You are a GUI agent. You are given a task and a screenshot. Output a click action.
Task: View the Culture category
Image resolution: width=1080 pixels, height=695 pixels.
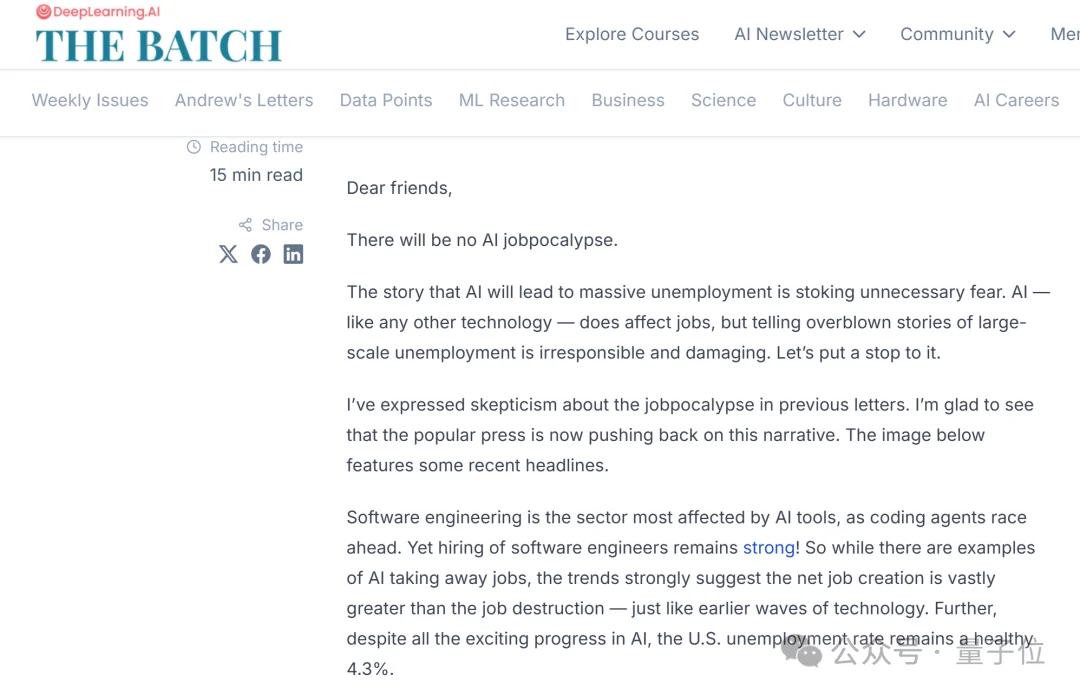pos(812,101)
